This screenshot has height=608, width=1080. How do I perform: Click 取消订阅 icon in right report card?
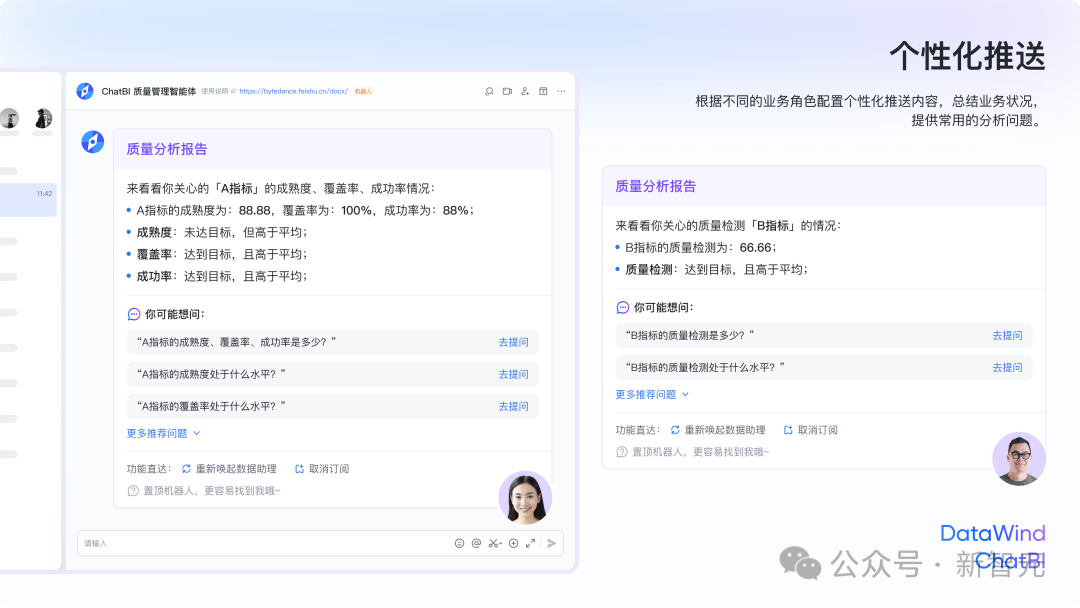tap(788, 430)
